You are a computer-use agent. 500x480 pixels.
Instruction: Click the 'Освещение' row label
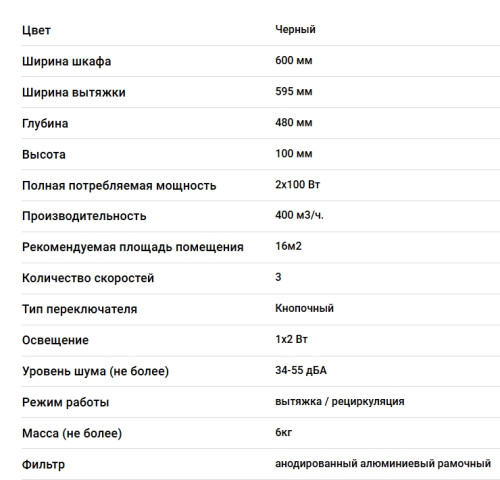pyautogui.click(x=55, y=340)
